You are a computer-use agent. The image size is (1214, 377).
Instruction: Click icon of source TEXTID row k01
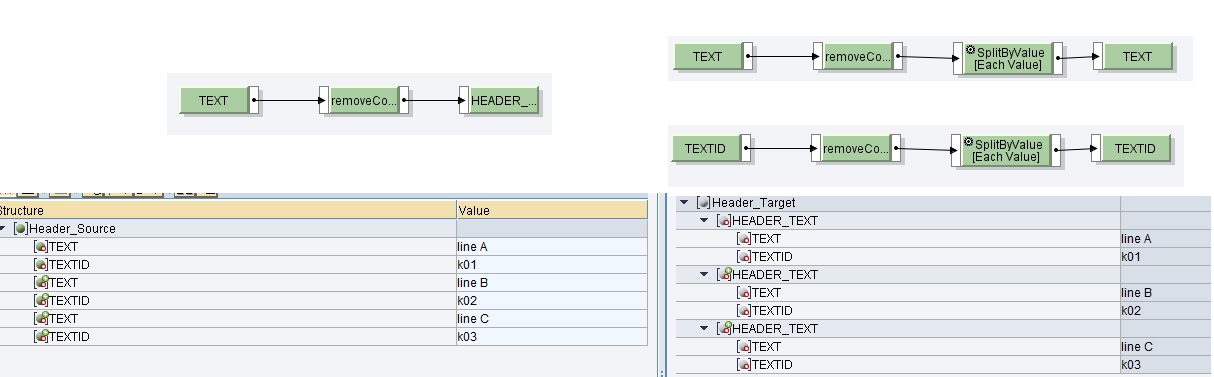pos(41,265)
